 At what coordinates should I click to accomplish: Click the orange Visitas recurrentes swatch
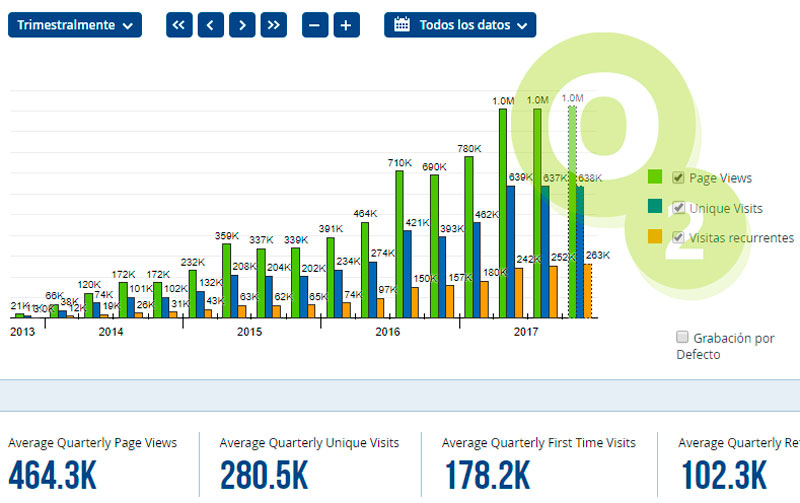[655, 238]
